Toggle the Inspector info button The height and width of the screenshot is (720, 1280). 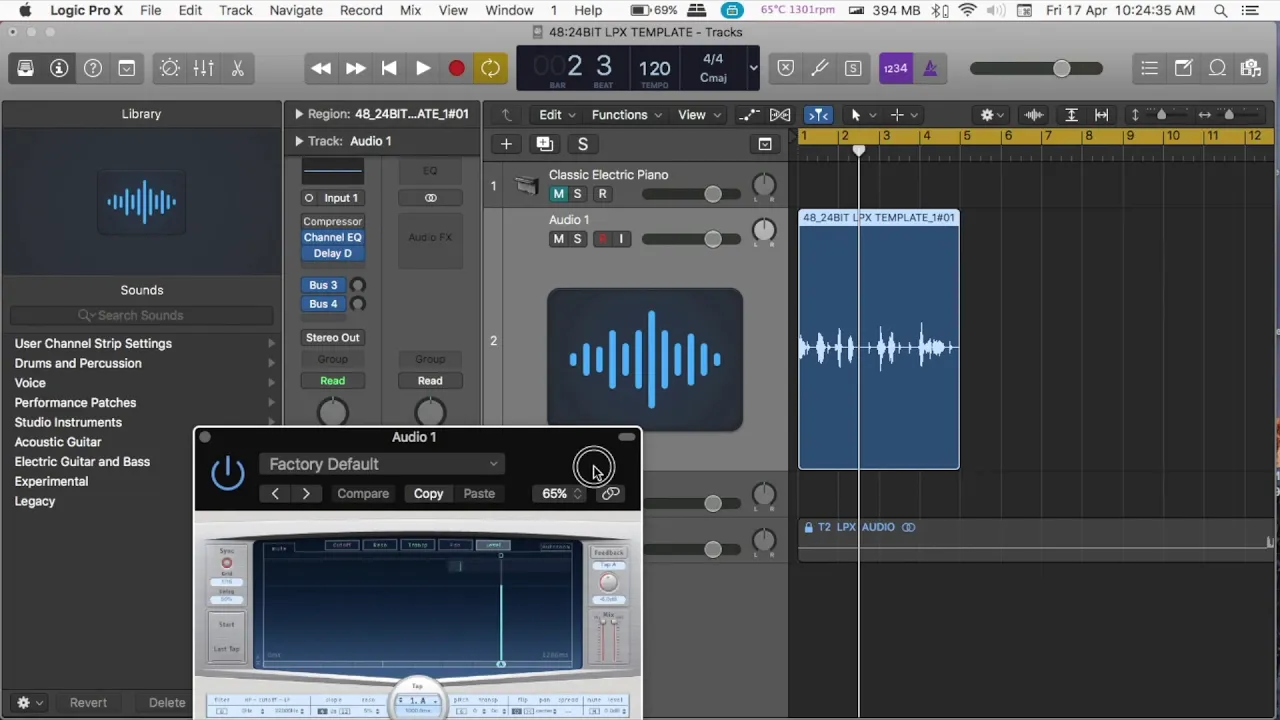pos(59,68)
